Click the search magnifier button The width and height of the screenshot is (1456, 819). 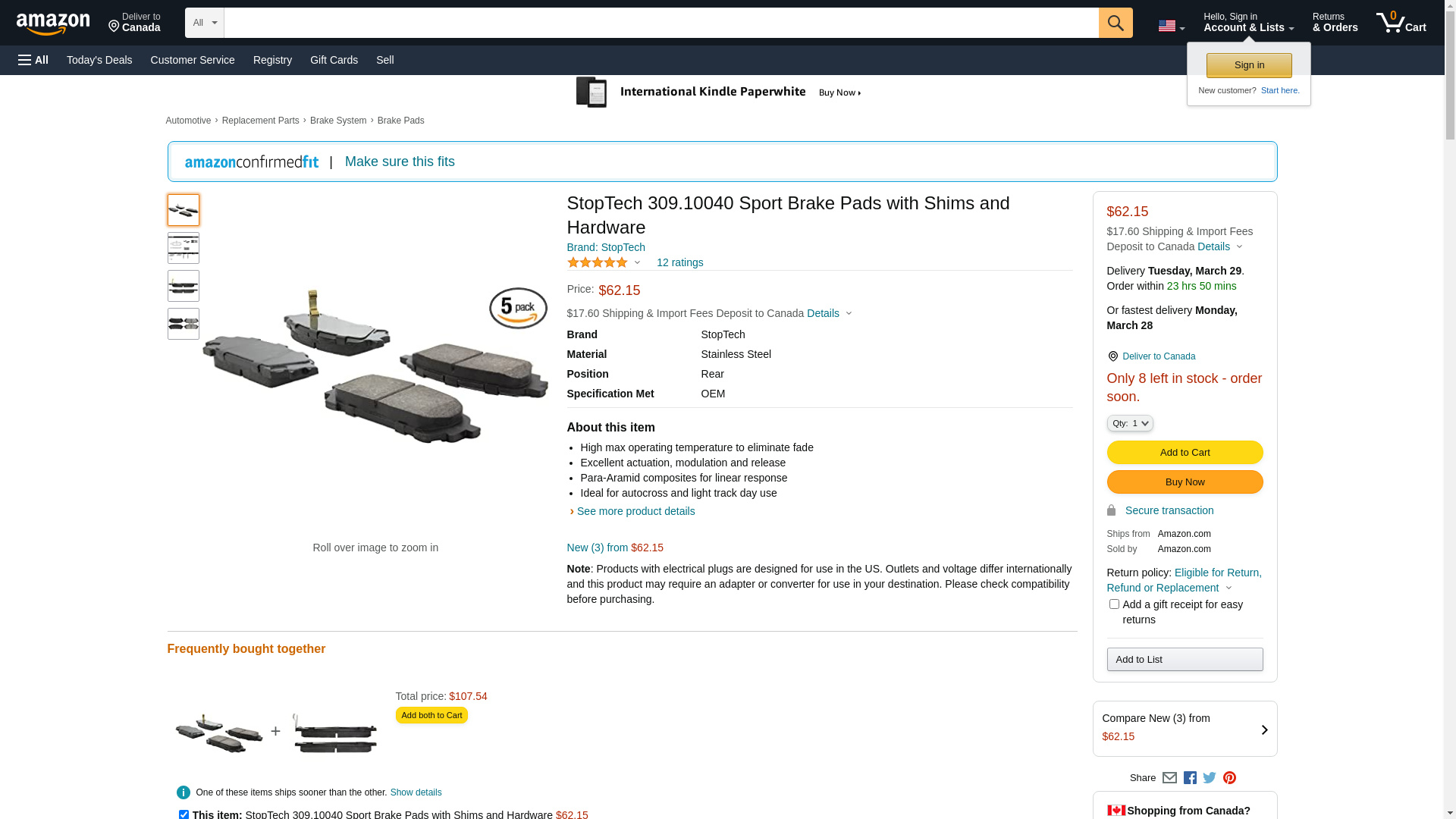1115,23
